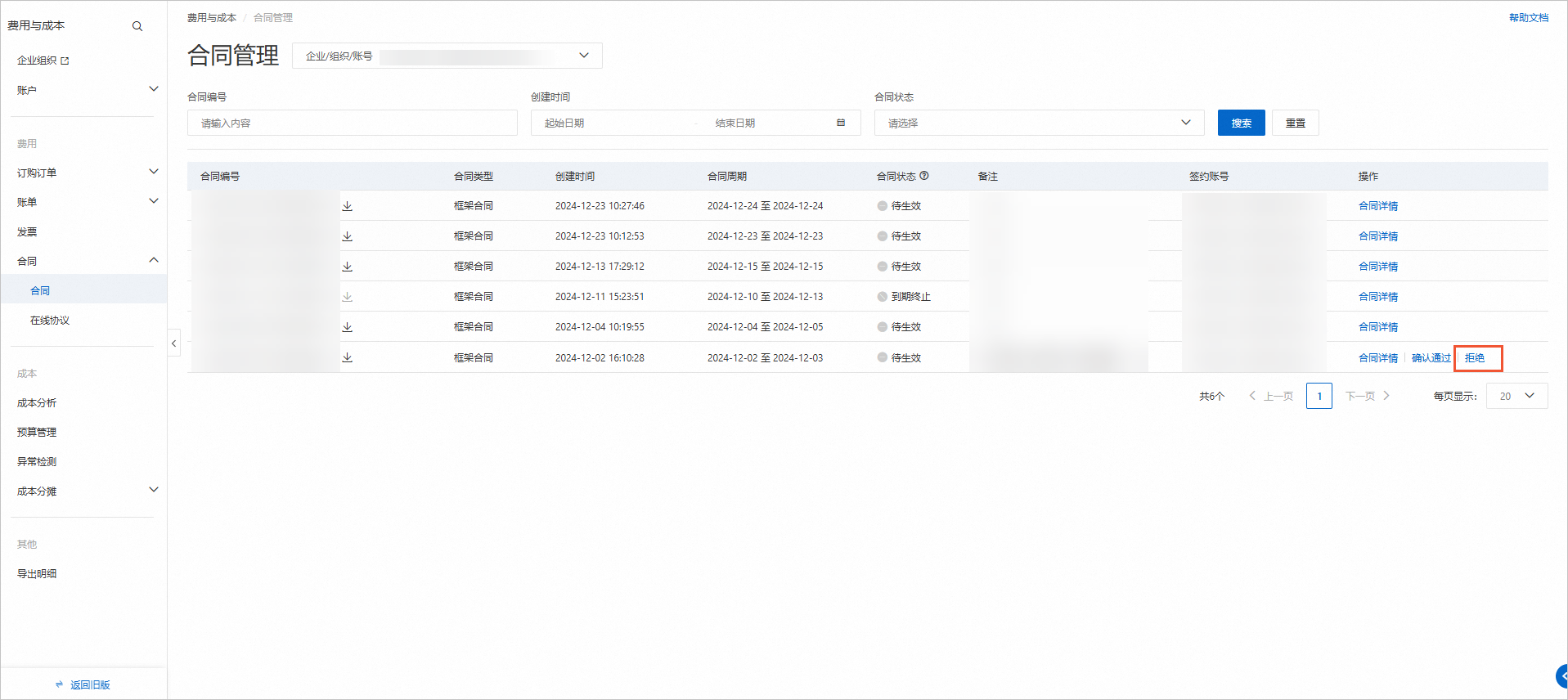Open the 发票 menu item

(27, 231)
